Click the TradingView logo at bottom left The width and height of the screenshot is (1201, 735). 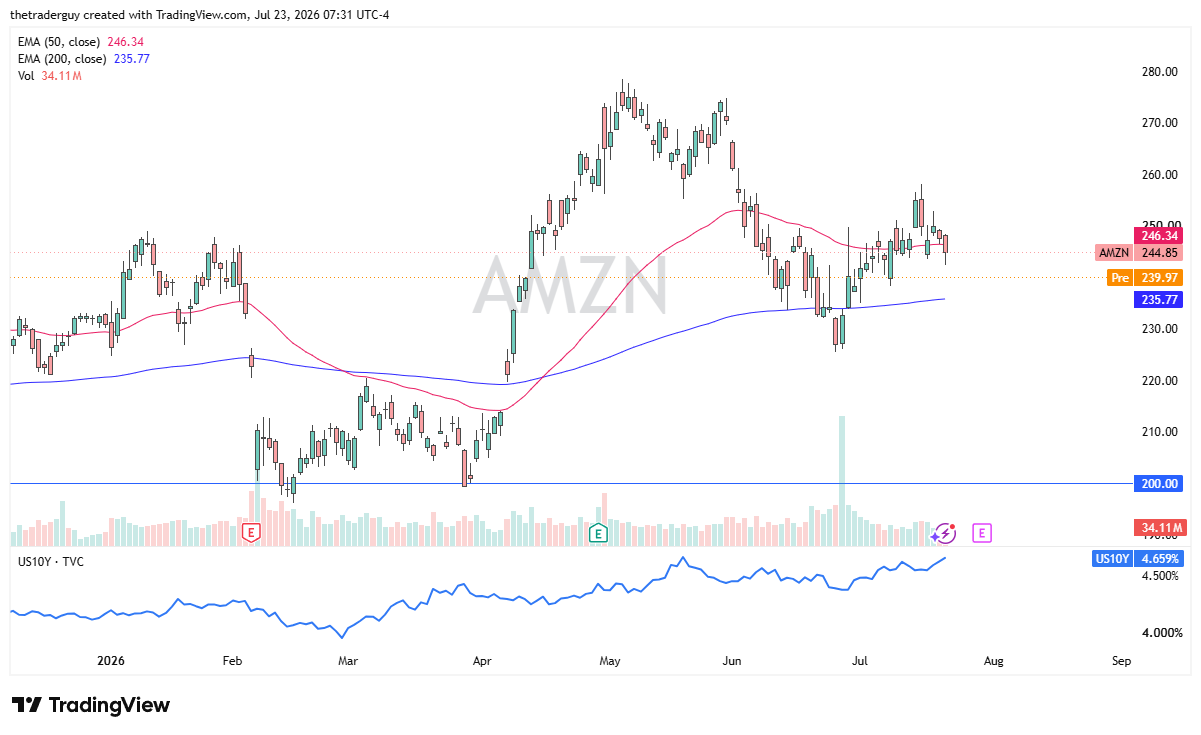click(90, 705)
